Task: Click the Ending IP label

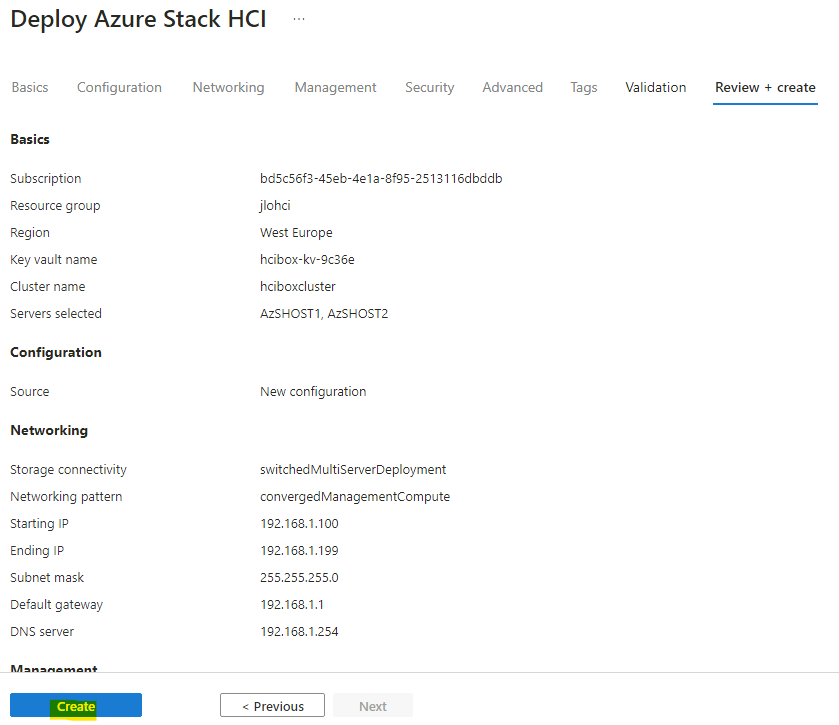Action: pyautogui.click(x=37, y=551)
